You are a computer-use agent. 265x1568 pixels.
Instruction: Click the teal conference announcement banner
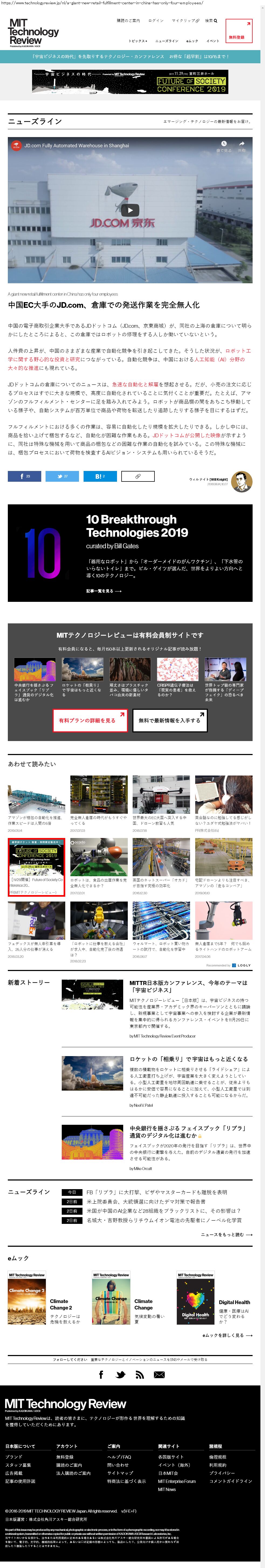(x=130, y=57)
